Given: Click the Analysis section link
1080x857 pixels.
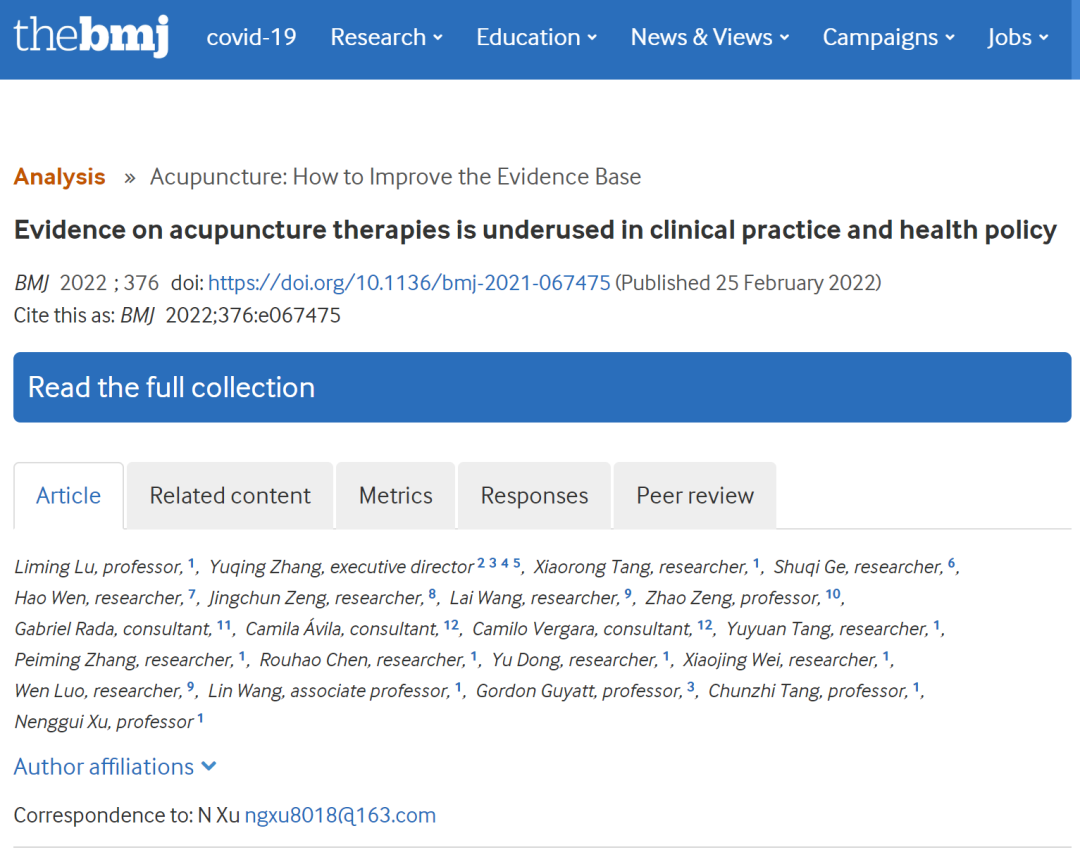Looking at the screenshot, I should pyautogui.click(x=59, y=177).
